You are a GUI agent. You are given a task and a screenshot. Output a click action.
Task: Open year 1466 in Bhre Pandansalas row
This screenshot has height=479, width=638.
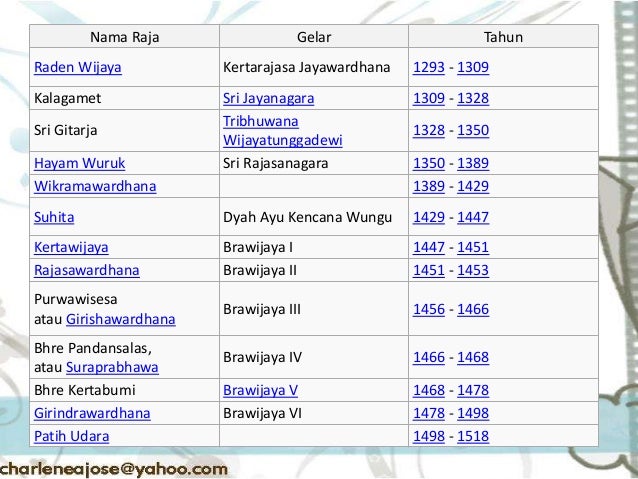click(x=429, y=357)
